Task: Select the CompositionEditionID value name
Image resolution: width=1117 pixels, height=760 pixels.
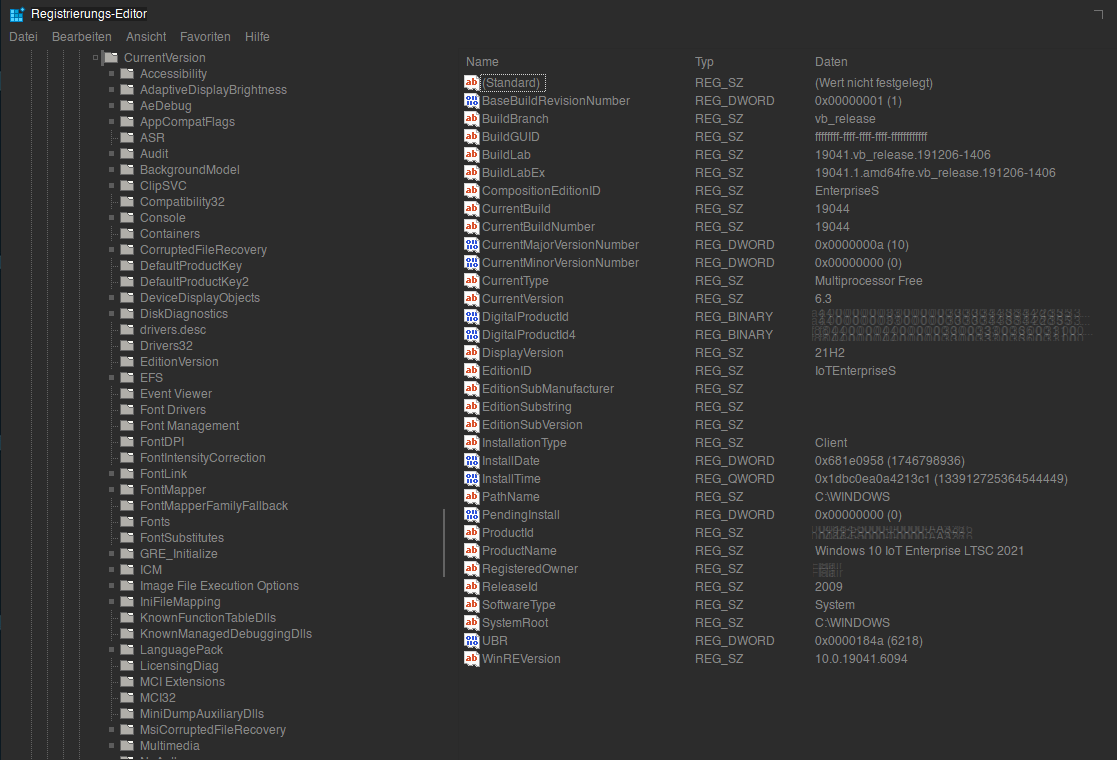Action: click(541, 191)
